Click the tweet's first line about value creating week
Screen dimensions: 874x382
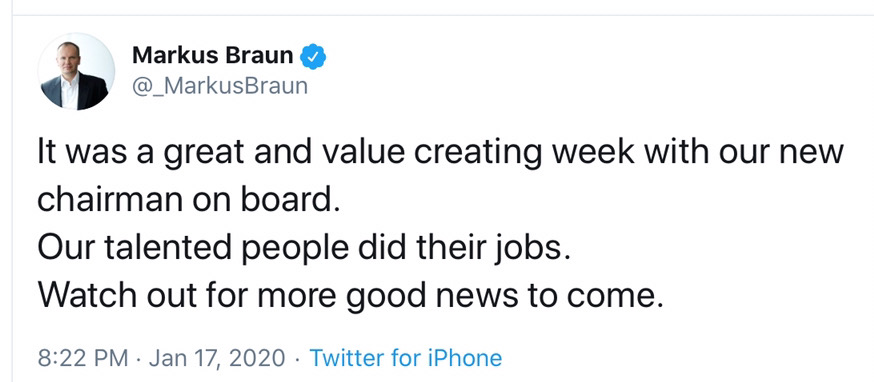[x=441, y=152]
